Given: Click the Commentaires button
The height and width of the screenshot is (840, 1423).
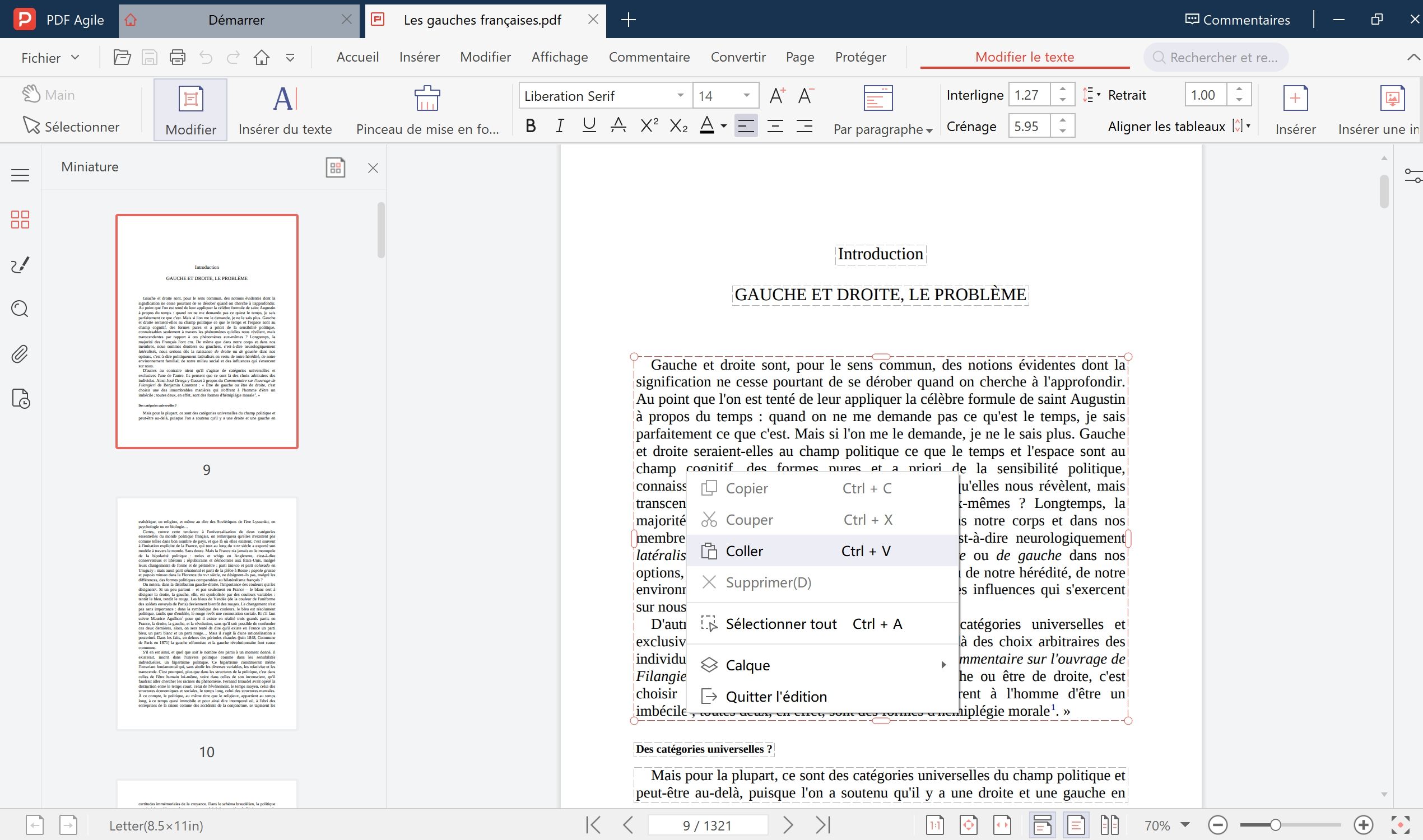Looking at the screenshot, I should pyautogui.click(x=1237, y=20).
